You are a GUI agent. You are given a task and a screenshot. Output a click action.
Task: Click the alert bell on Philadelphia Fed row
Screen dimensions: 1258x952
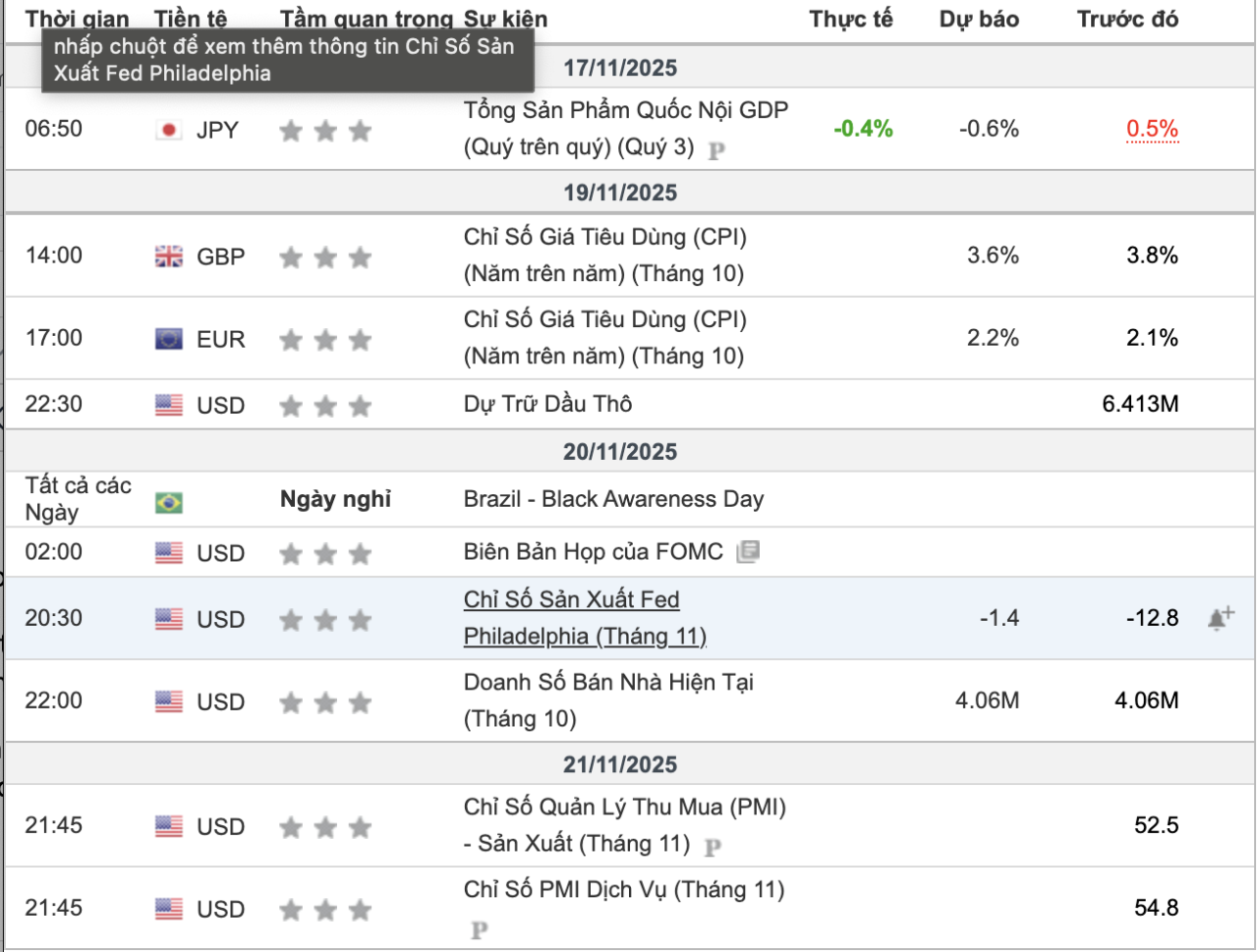(x=1221, y=618)
